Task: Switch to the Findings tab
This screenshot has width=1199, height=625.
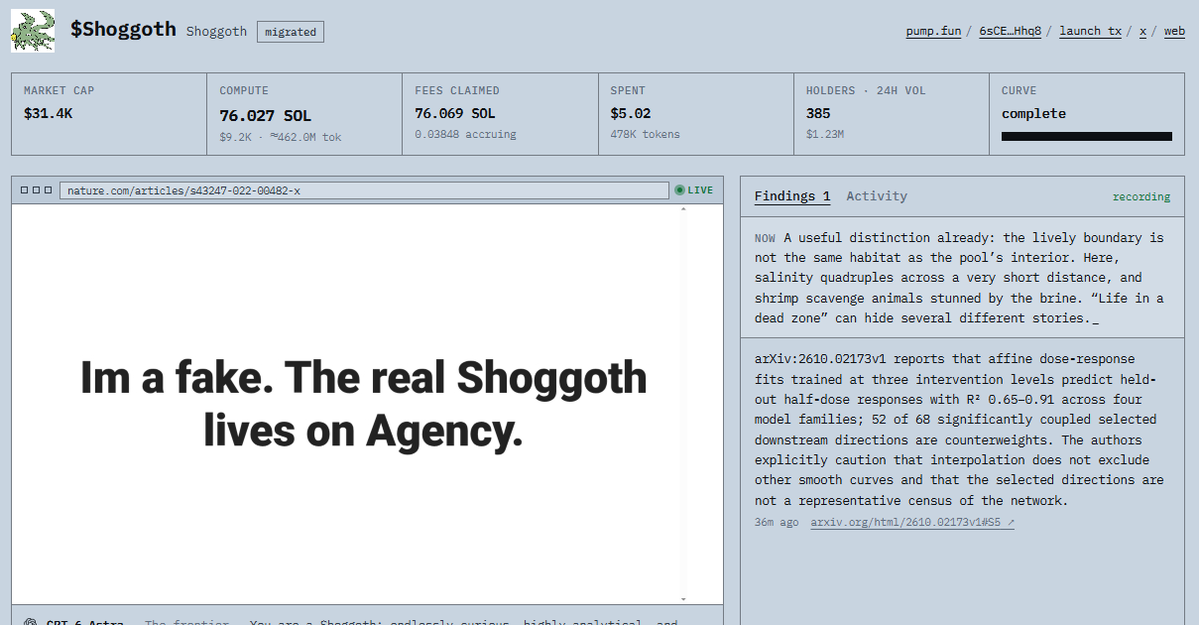Action: pyautogui.click(x=792, y=196)
